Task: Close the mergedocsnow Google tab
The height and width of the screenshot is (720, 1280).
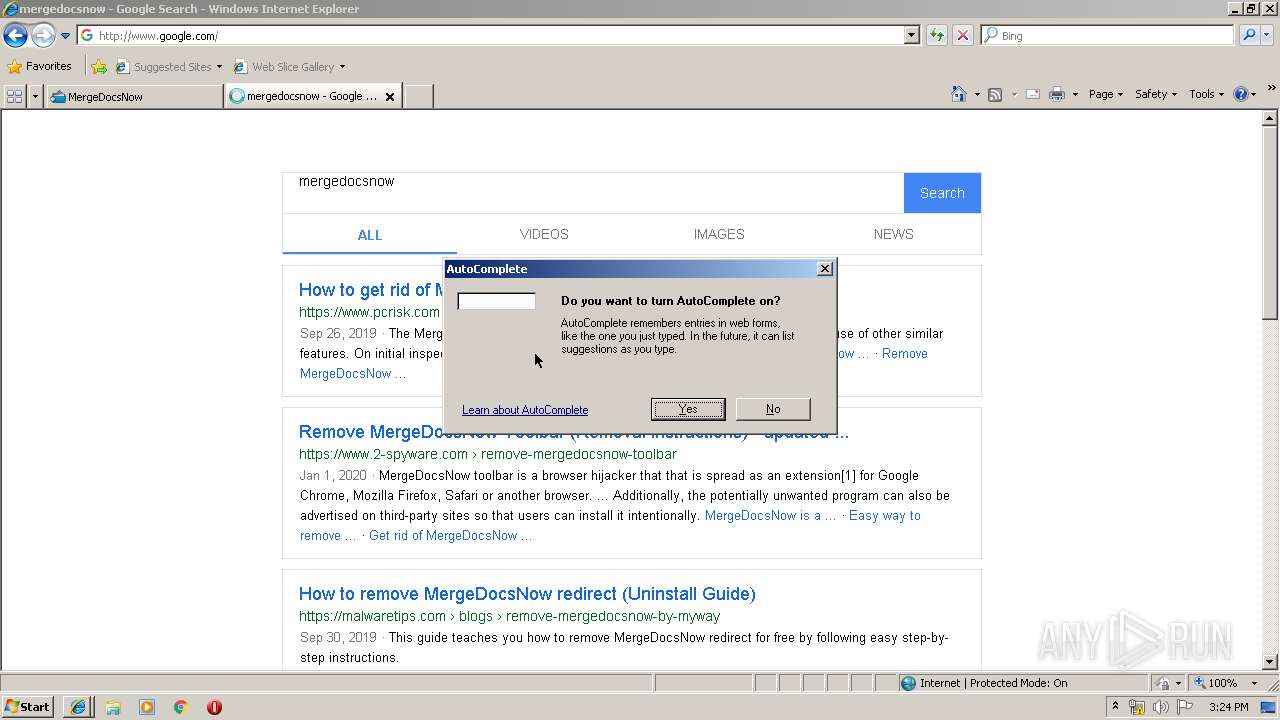Action: 390,97
